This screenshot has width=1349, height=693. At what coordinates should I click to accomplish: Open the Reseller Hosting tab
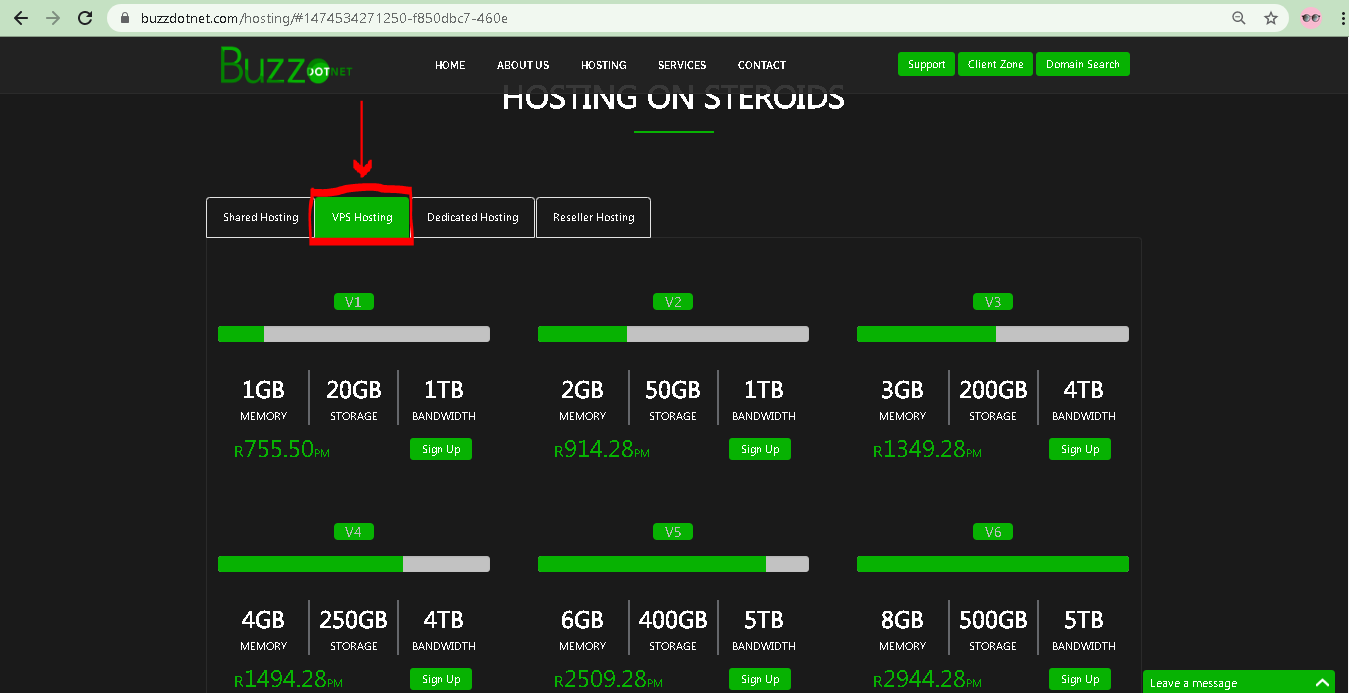pos(593,217)
